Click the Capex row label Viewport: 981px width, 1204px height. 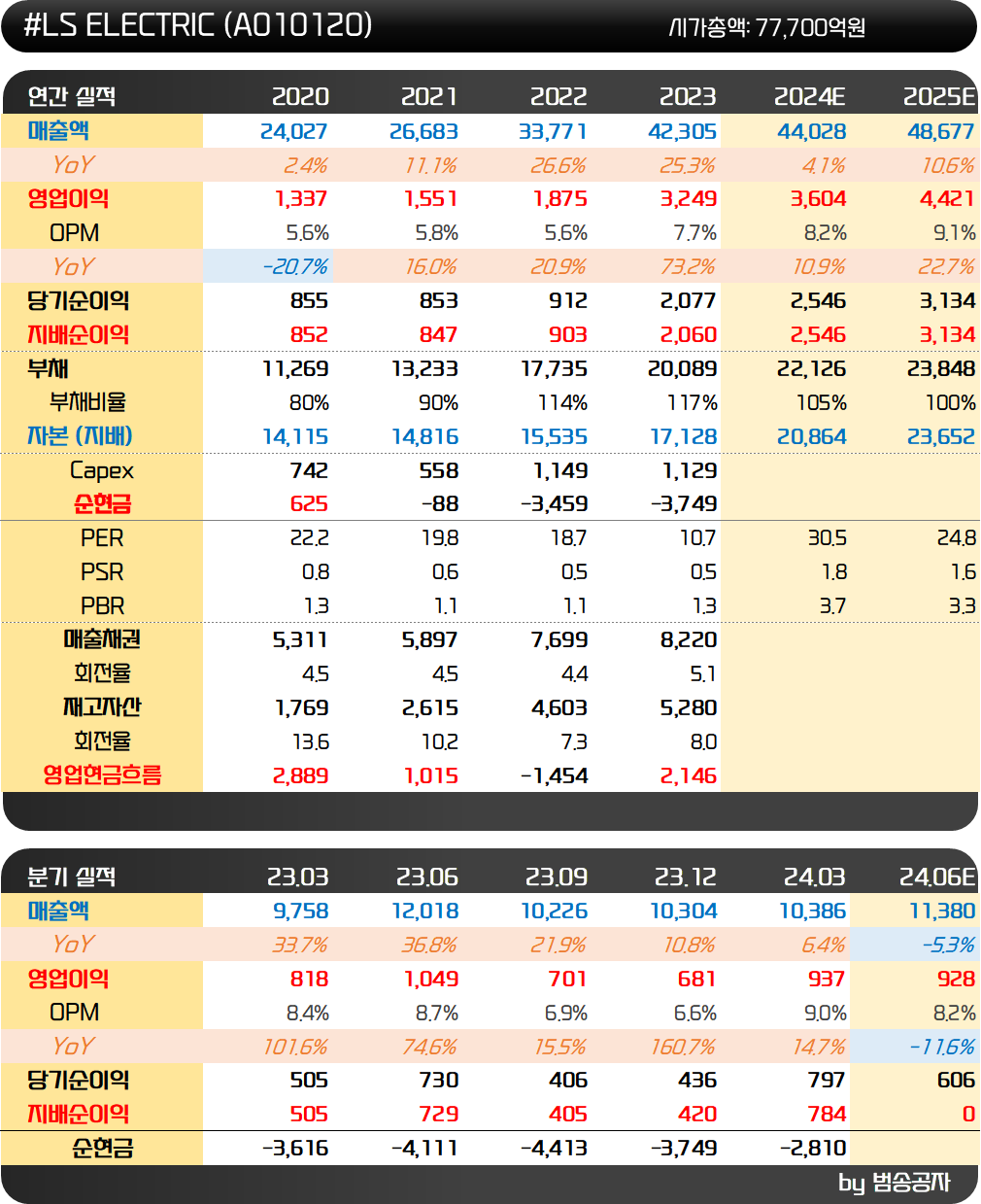click(x=102, y=470)
